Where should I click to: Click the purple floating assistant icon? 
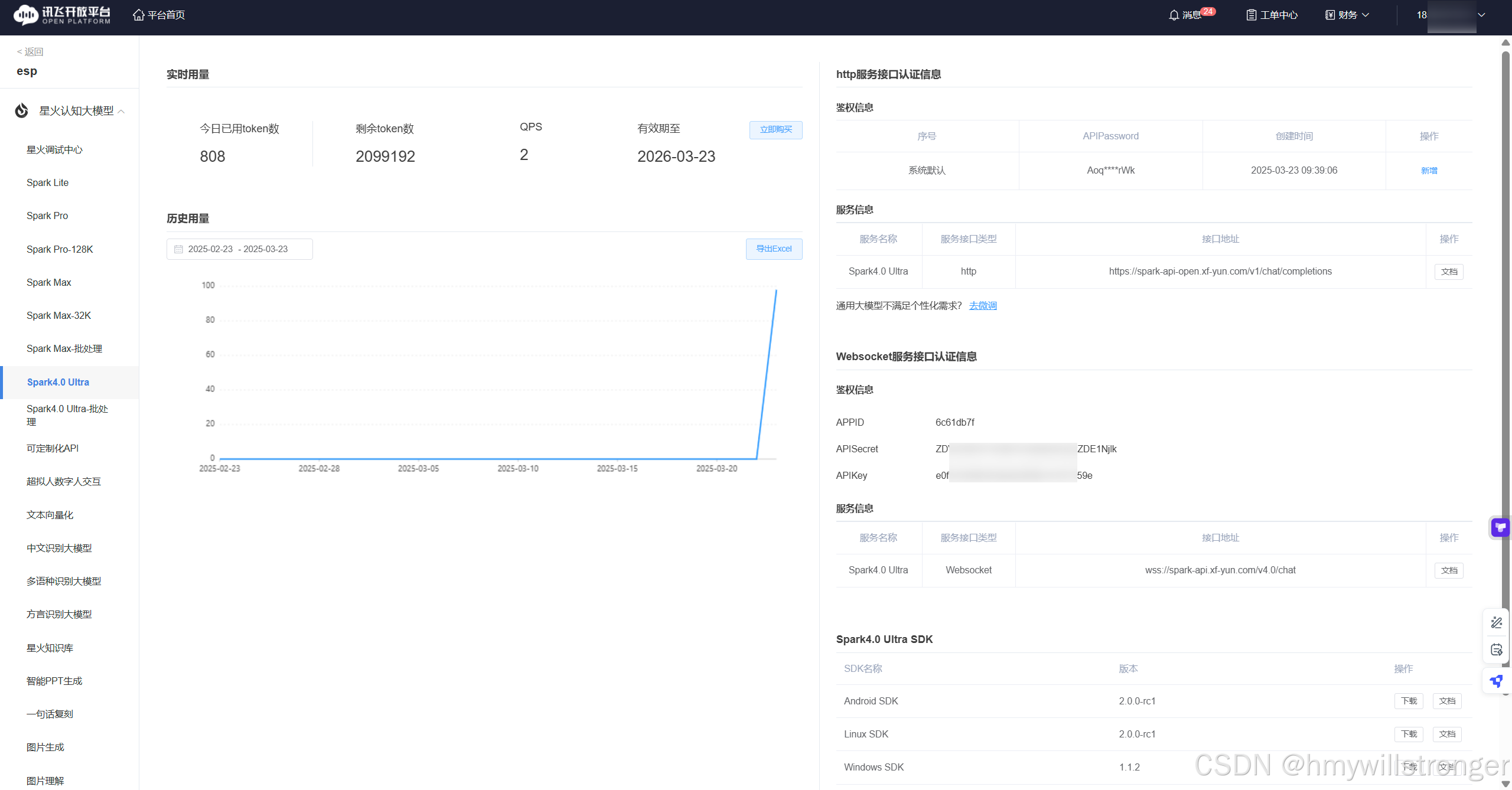[x=1500, y=527]
